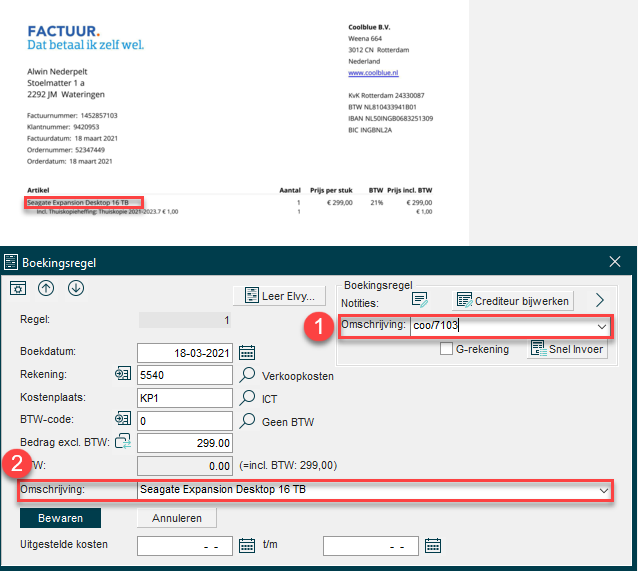Click the Regel number field showing 1
Image resolution: width=638 pixels, height=571 pixels.
pyautogui.click(x=185, y=320)
